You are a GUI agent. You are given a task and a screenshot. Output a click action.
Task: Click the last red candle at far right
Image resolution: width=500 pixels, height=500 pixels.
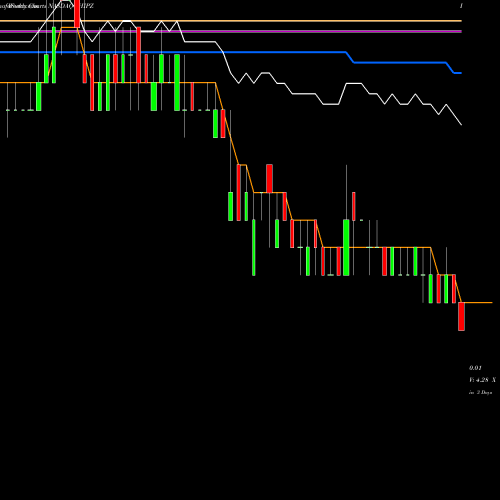[461, 316]
